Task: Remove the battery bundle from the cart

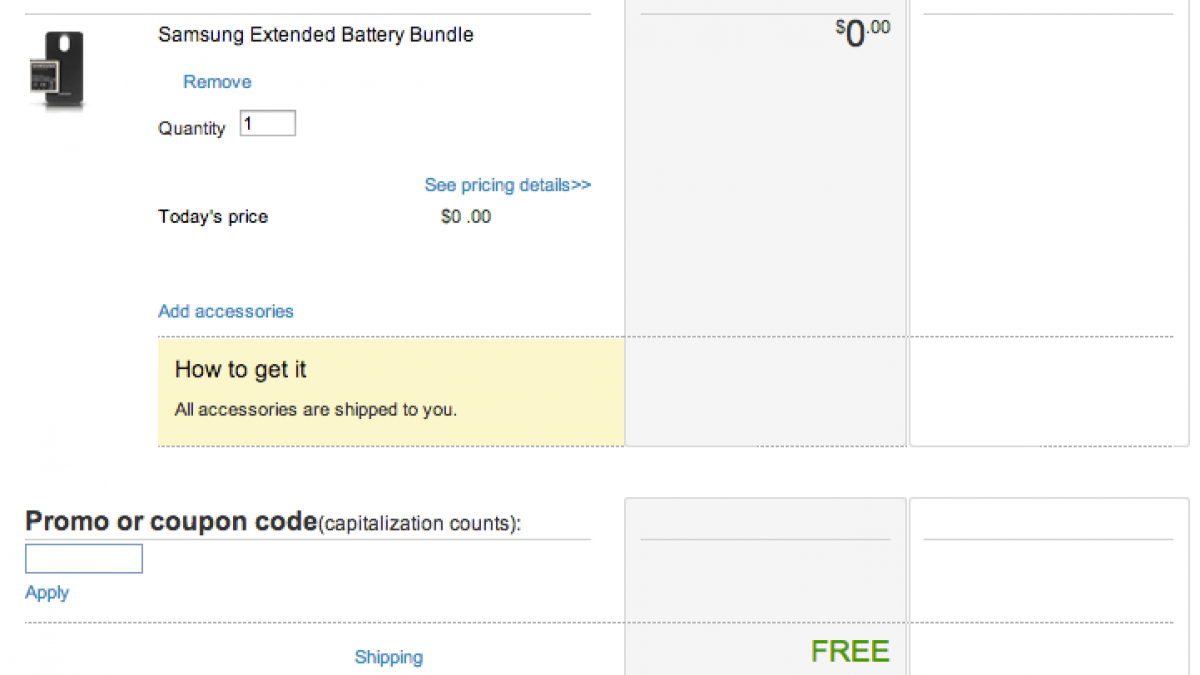Action: click(217, 82)
